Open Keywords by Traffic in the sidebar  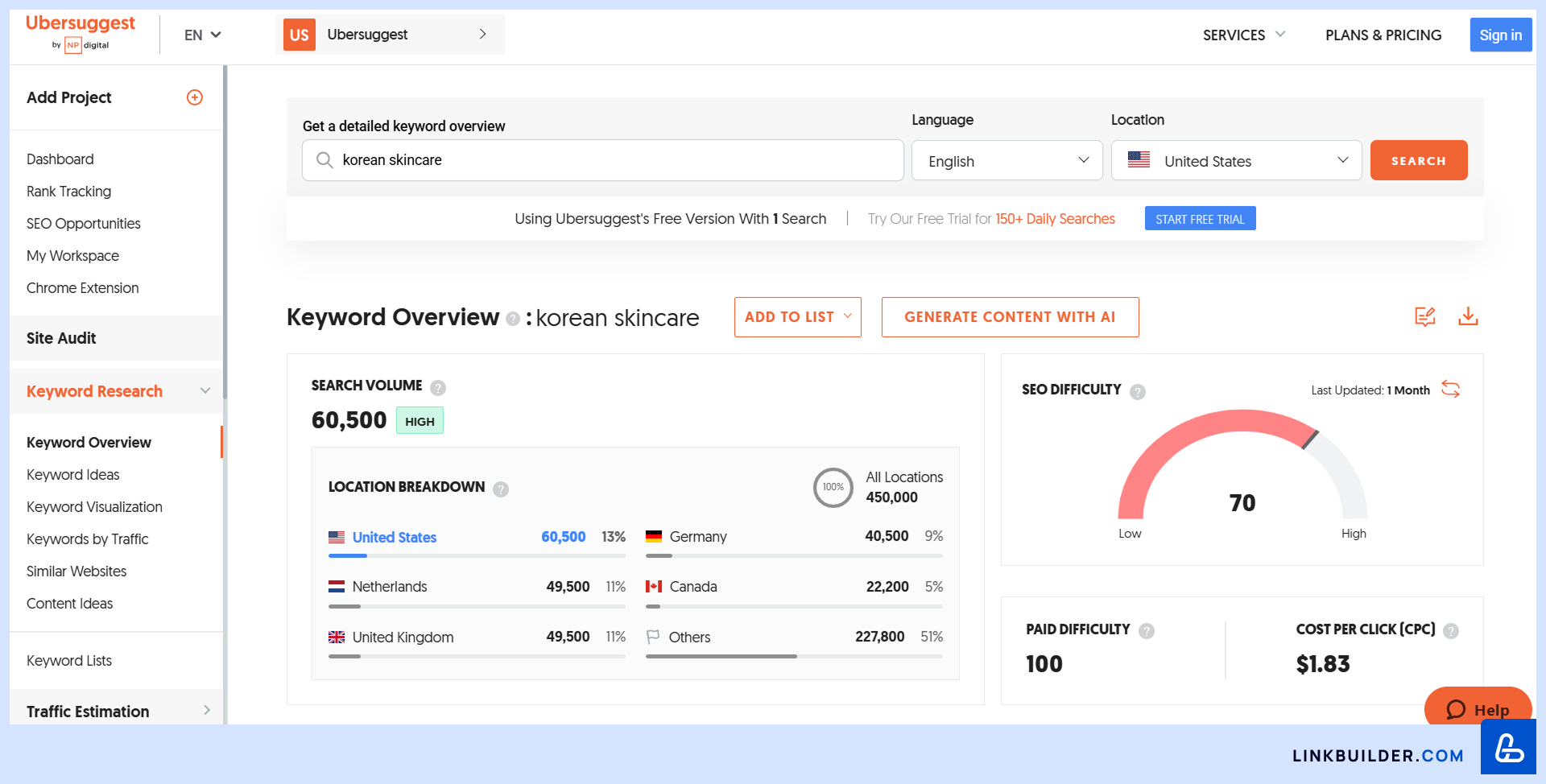pyautogui.click(x=87, y=539)
